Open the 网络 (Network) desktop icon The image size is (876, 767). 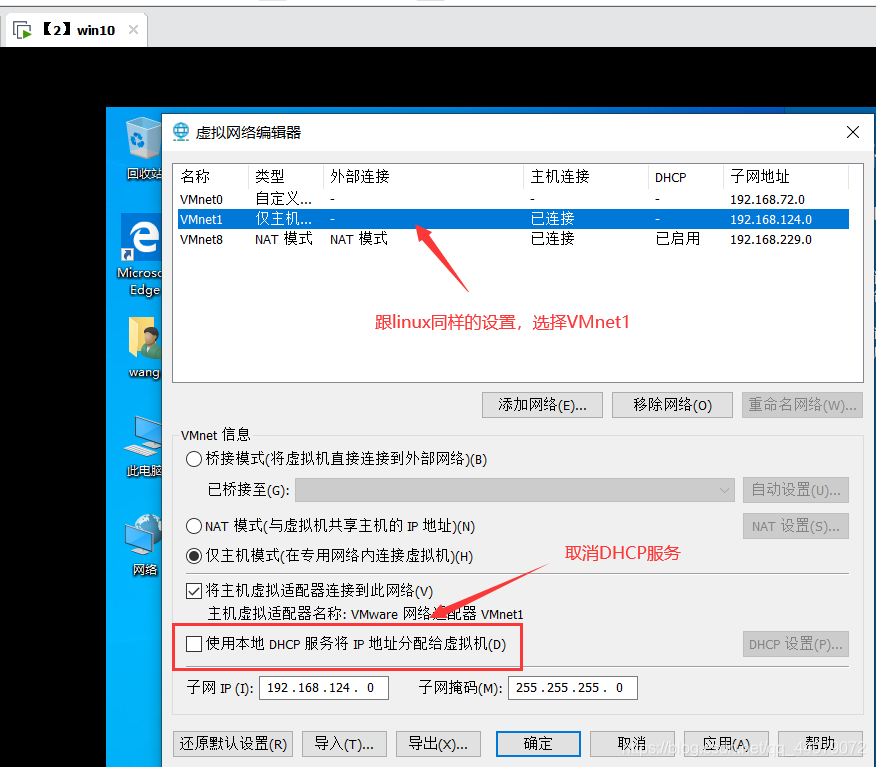141,535
